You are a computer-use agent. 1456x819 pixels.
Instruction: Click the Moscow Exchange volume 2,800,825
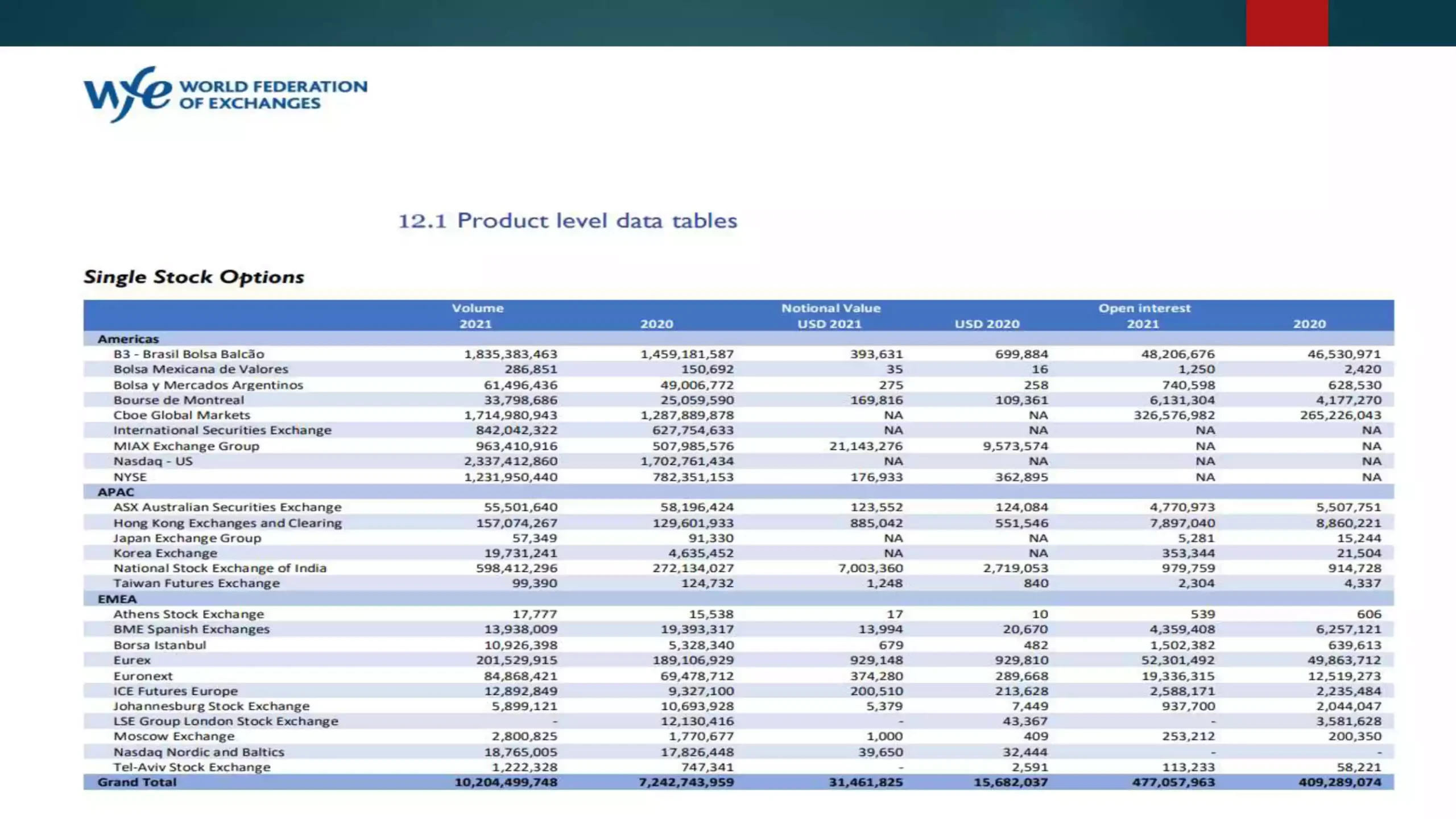[x=525, y=737]
